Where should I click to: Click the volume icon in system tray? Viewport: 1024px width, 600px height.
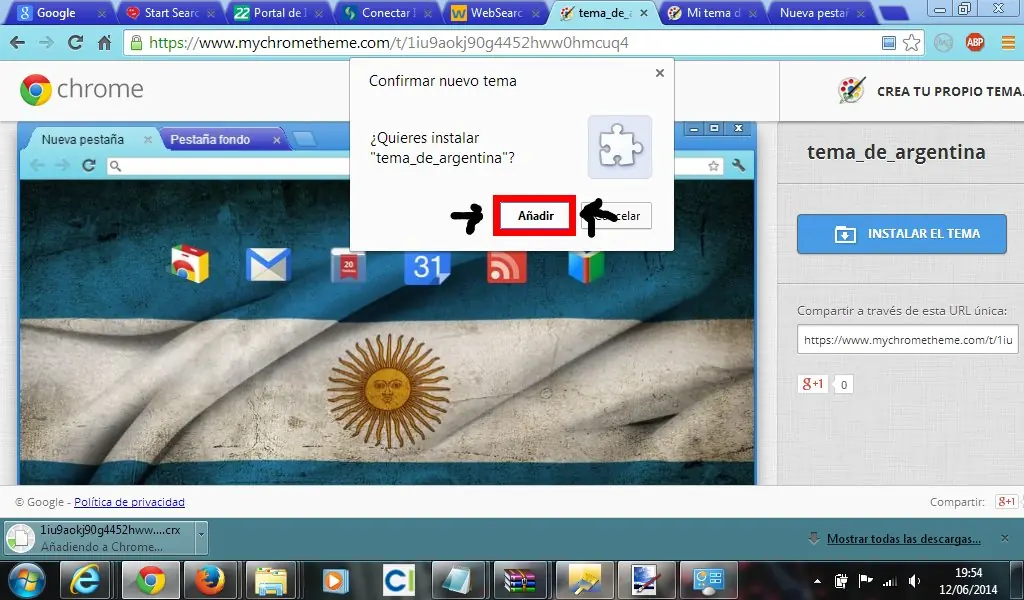[914, 580]
